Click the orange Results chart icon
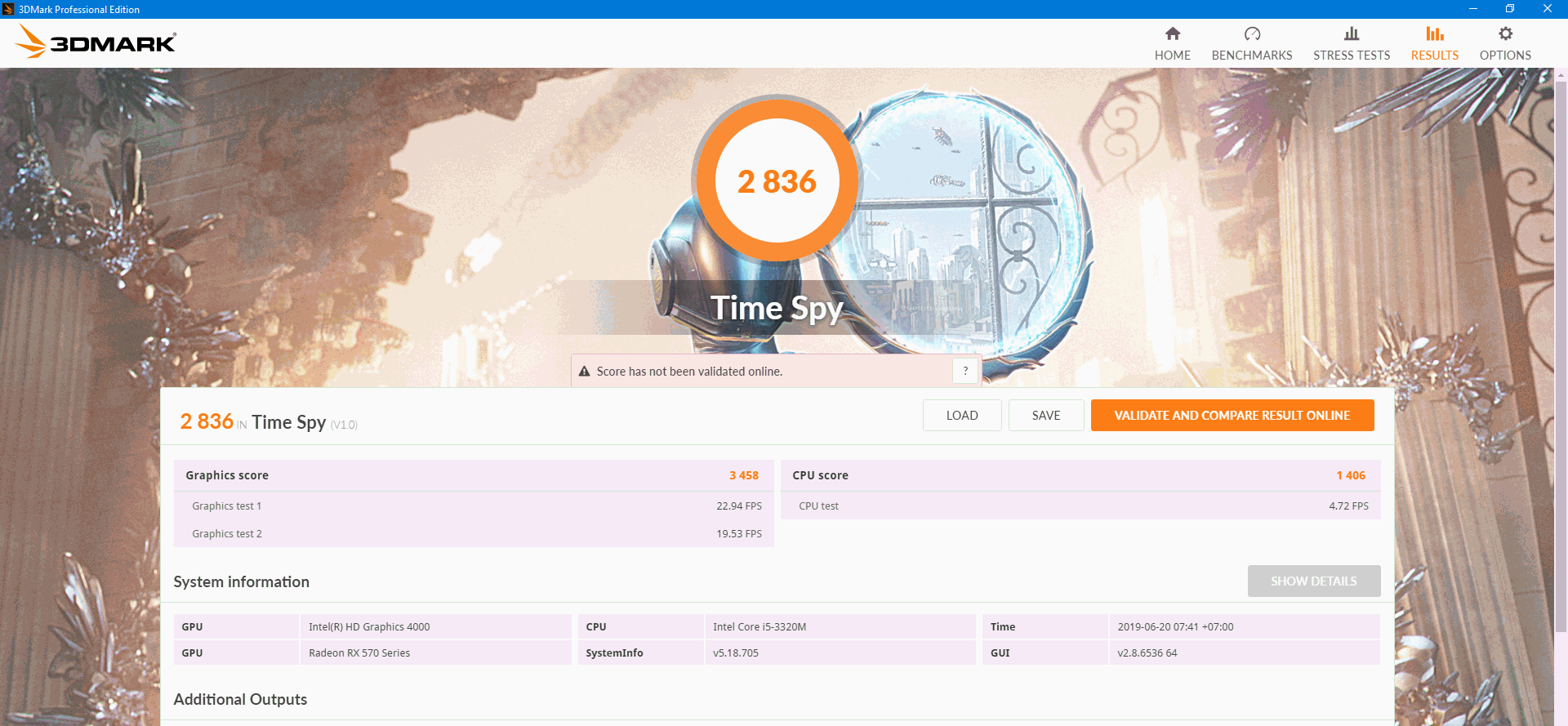This screenshot has height=726, width=1568. point(1434,33)
